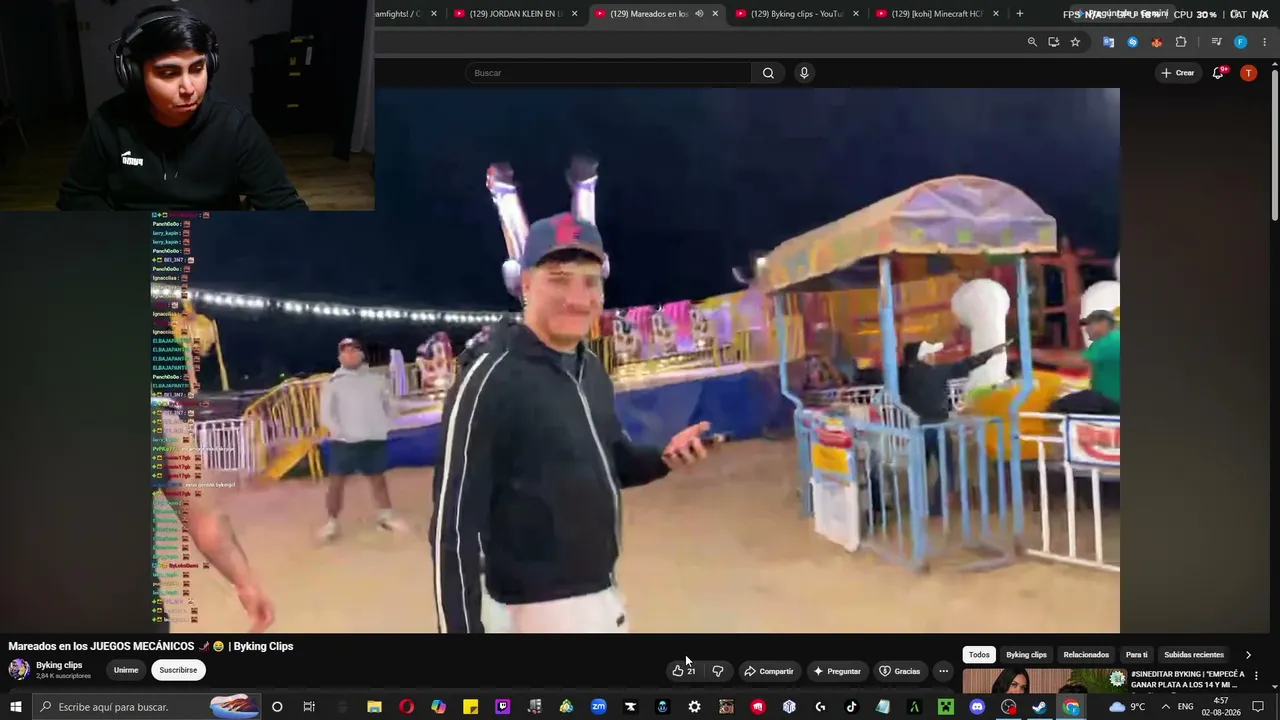The image size is (1280, 720).
Task: Click the Windows taskbar search box
Action: (147, 707)
